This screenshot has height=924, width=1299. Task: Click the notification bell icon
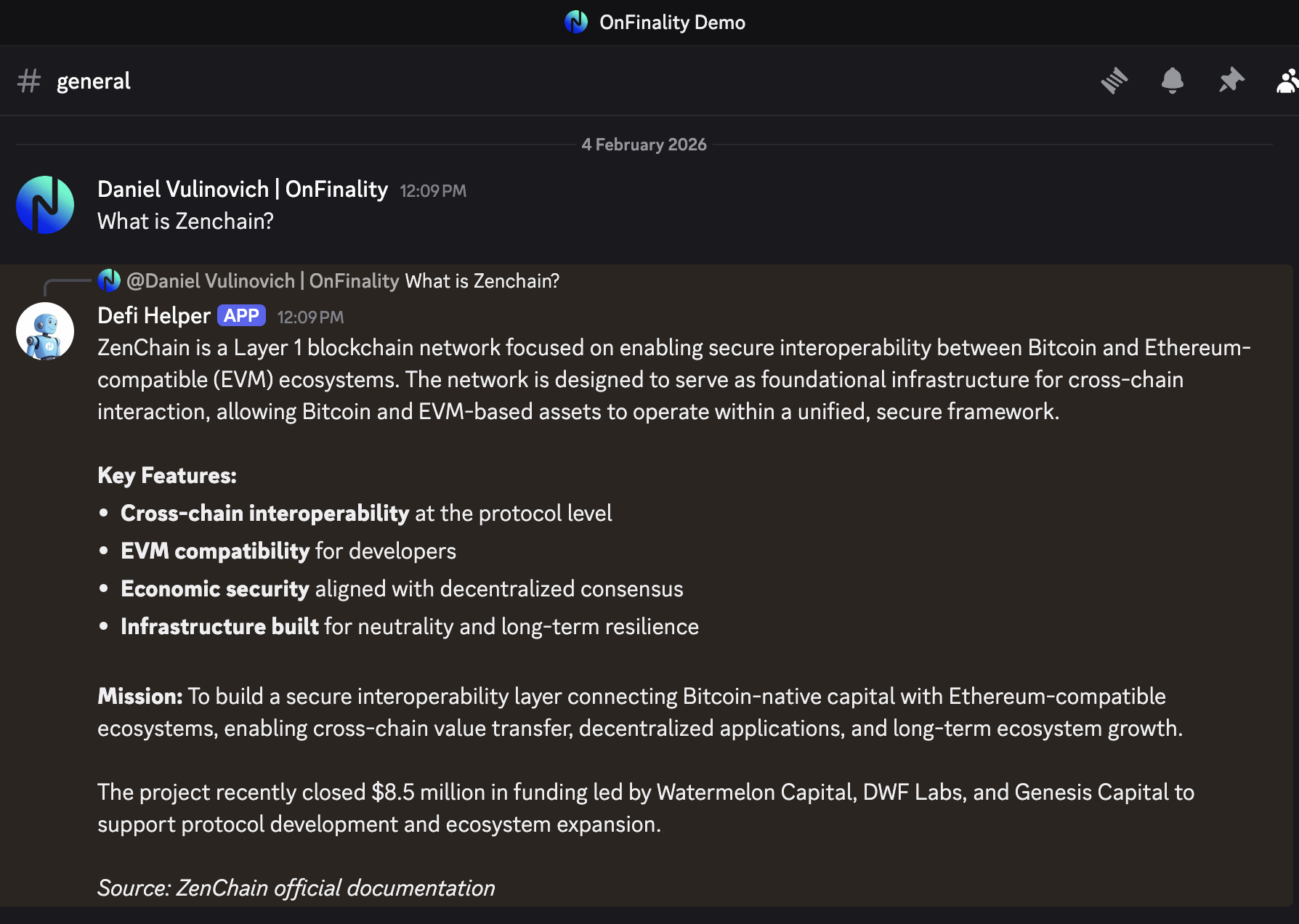point(1172,81)
